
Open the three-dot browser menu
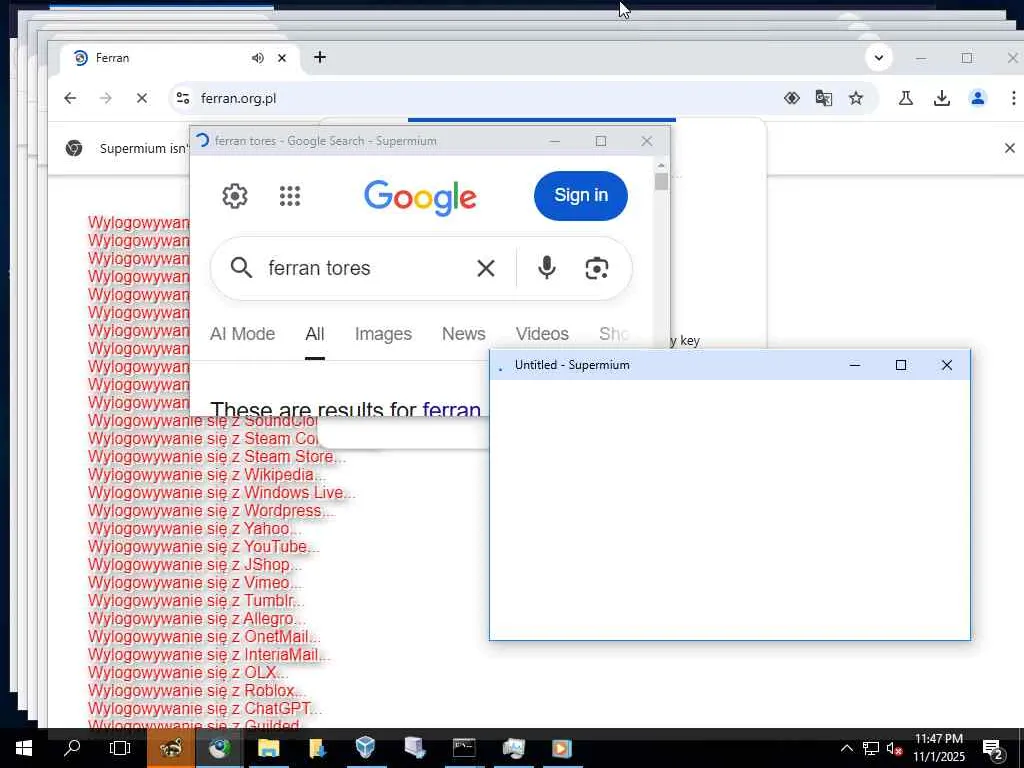(1013, 99)
